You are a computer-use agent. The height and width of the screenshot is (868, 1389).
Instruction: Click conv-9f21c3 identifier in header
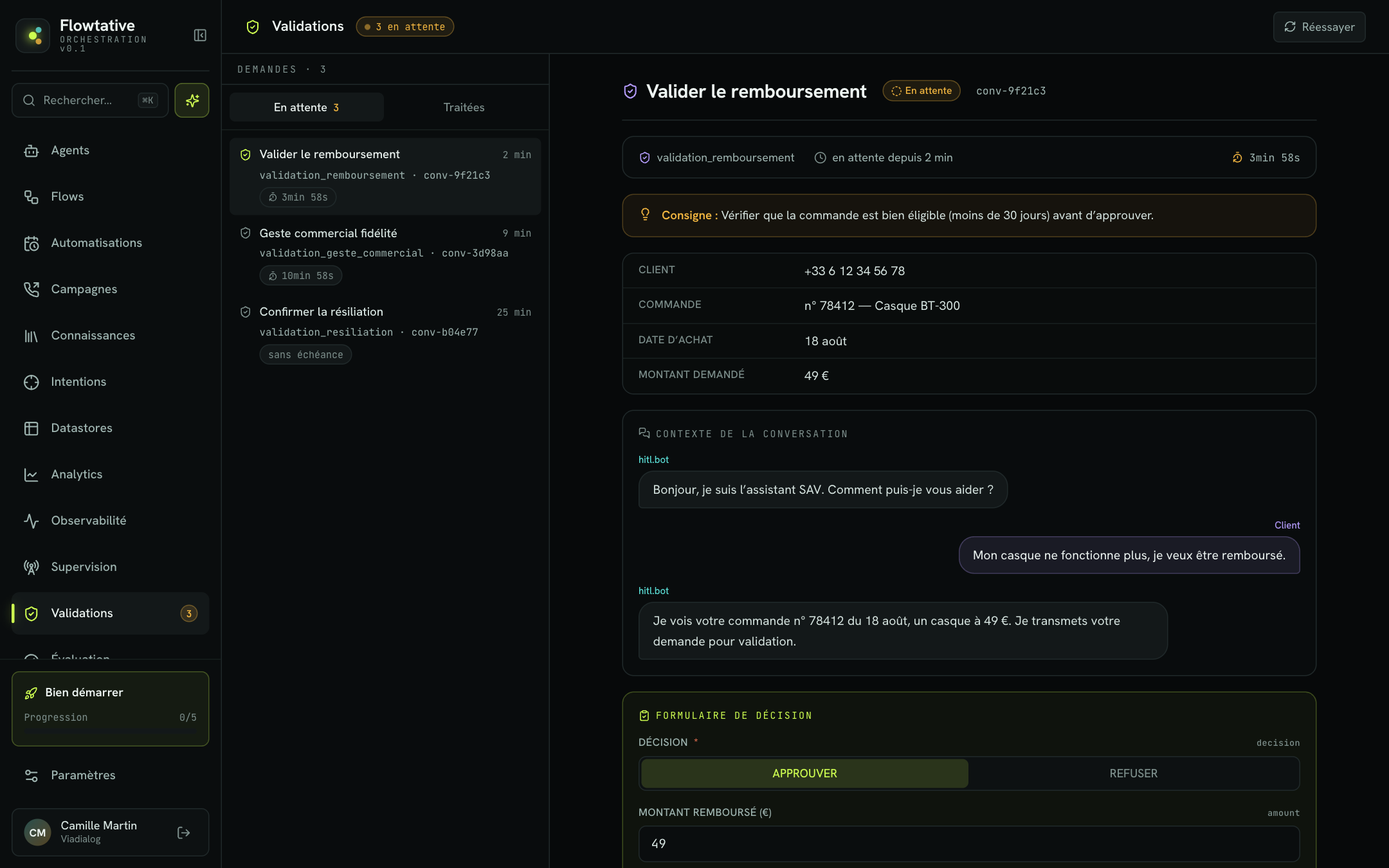click(1011, 91)
